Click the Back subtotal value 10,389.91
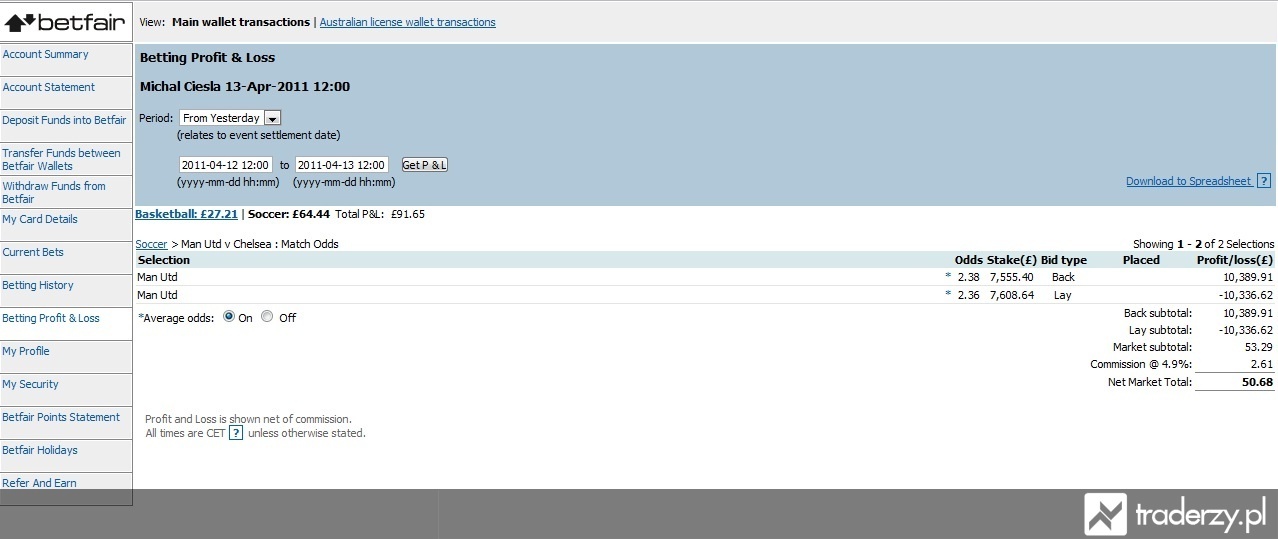The height and width of the screenshot is (539, 1278). click(x=1248, y=313)
